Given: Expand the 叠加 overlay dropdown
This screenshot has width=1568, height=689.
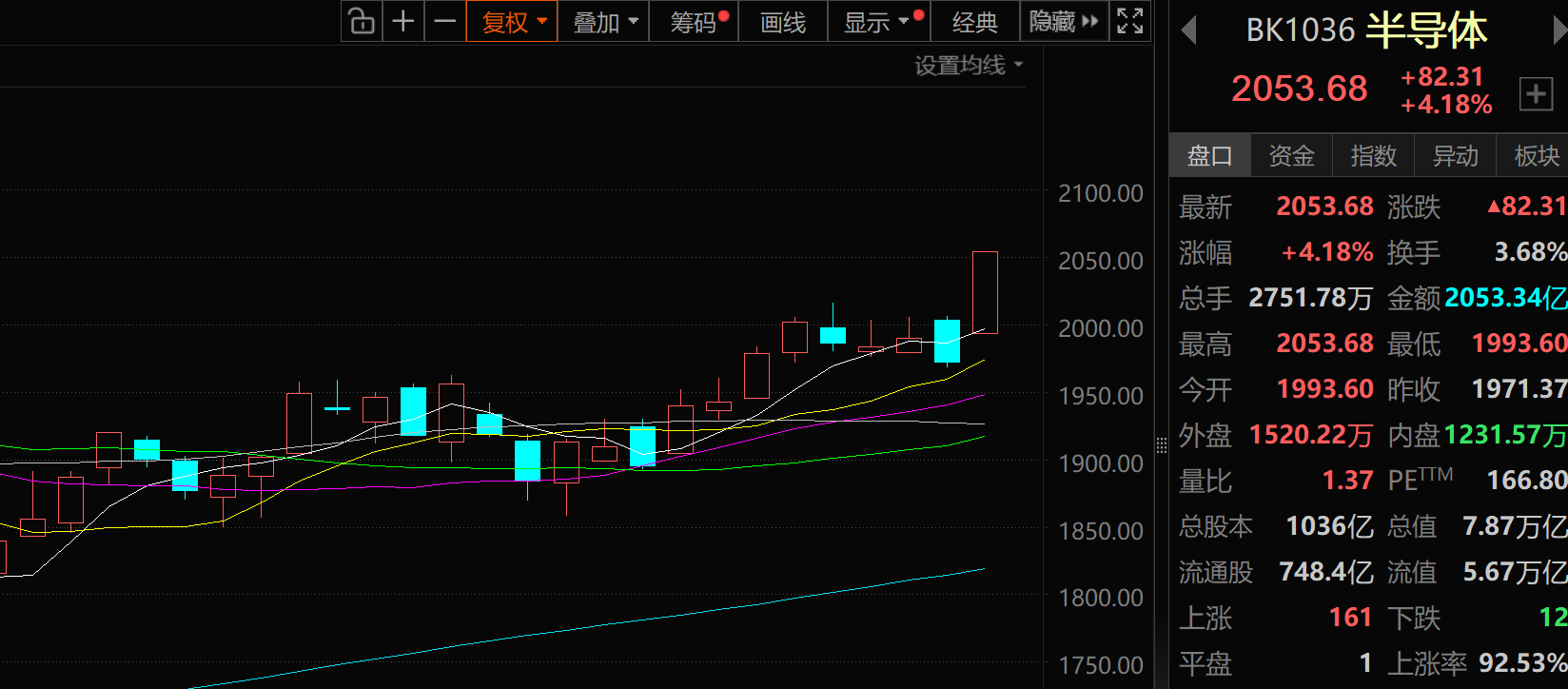Looking at the screenshot, I should point(603,22).
